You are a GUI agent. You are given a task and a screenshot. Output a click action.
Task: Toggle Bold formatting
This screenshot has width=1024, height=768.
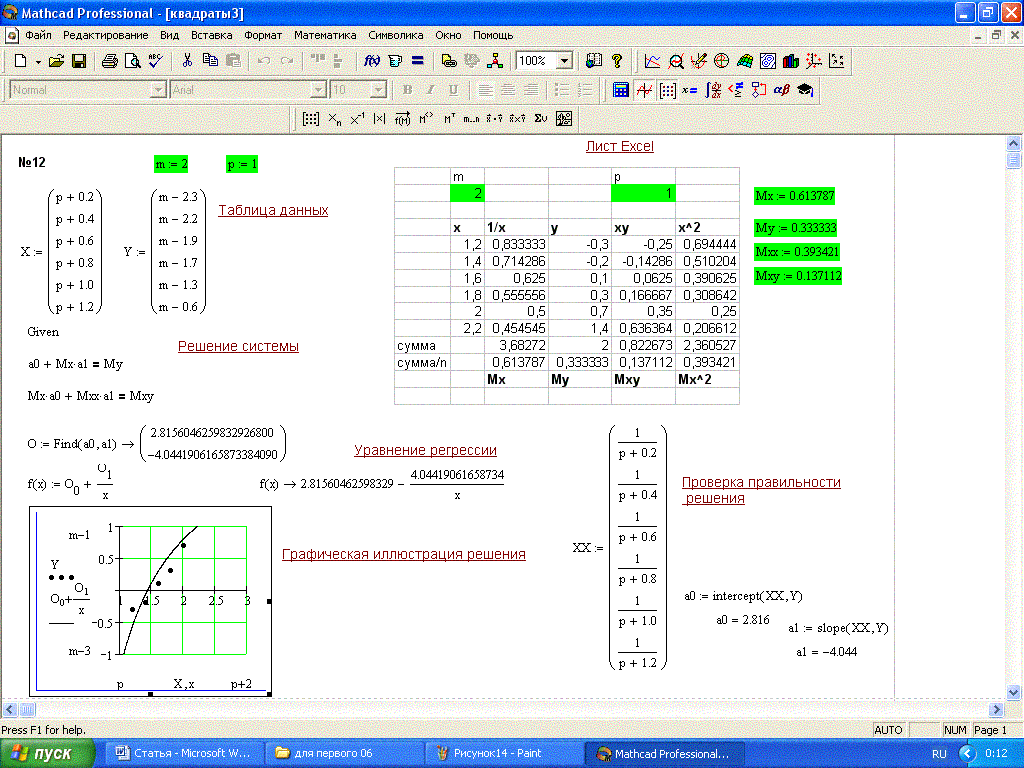coord(407,90)
